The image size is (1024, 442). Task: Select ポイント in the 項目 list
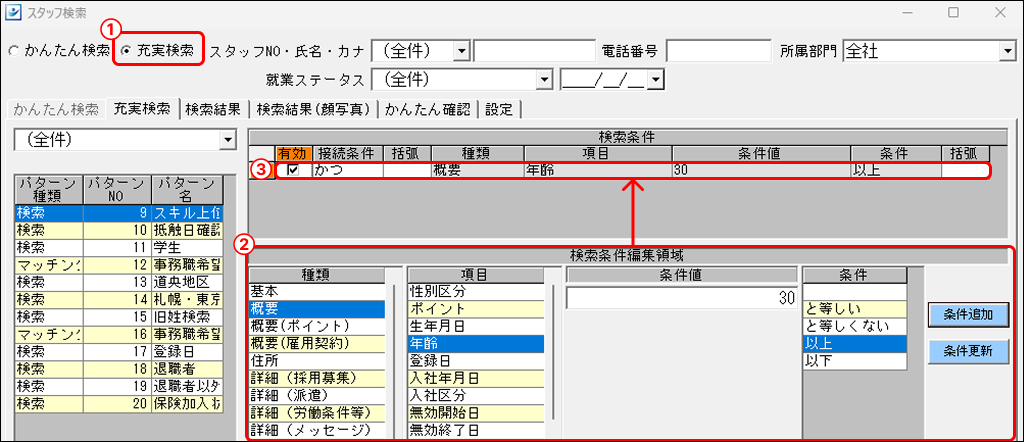[476, 308]
